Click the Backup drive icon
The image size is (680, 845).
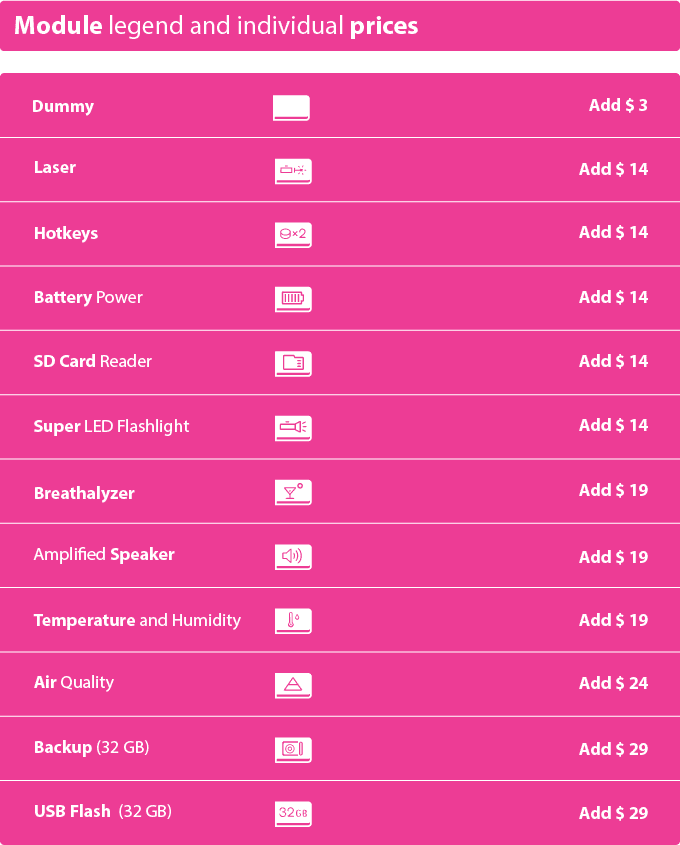coord(293,750)
